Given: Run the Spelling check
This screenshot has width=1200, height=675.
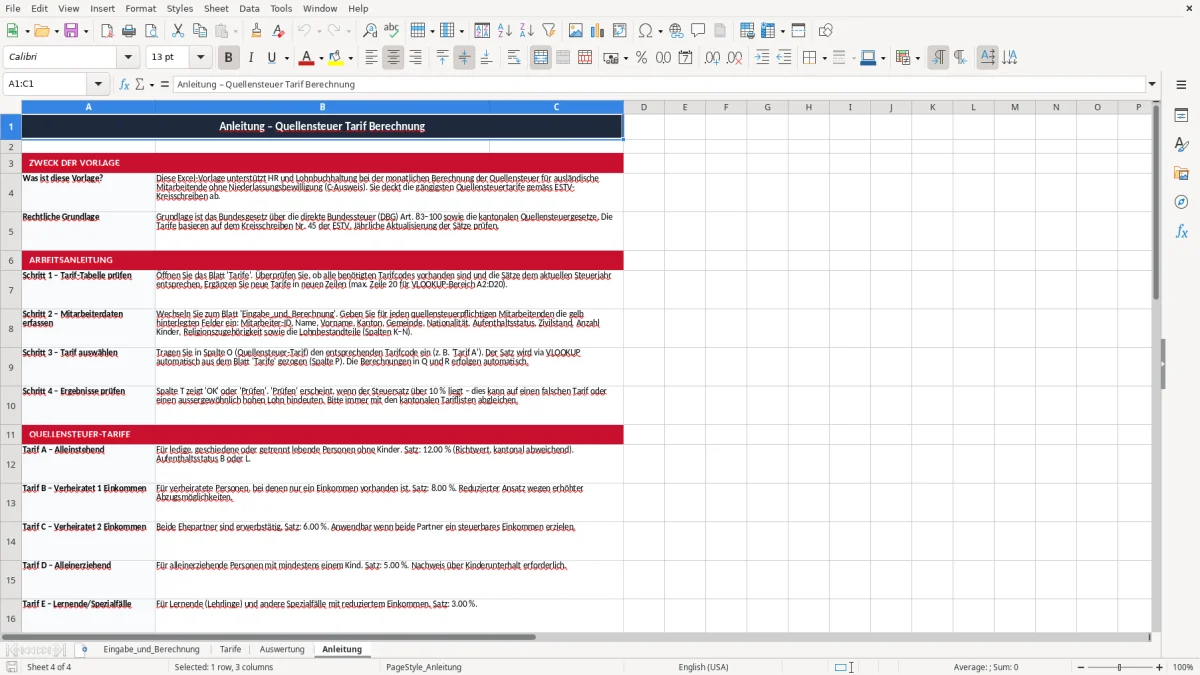Looking at the screenshot, I should point(392,31).
